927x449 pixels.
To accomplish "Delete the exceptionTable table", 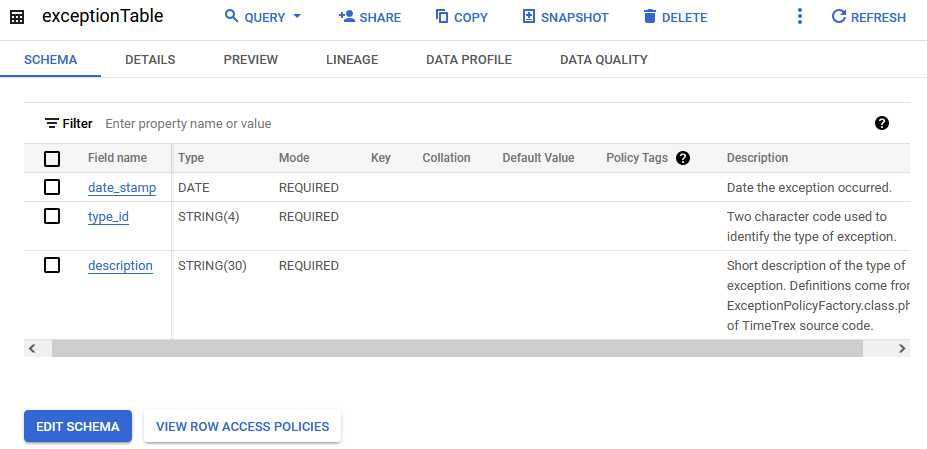I will tap(674, 17).
